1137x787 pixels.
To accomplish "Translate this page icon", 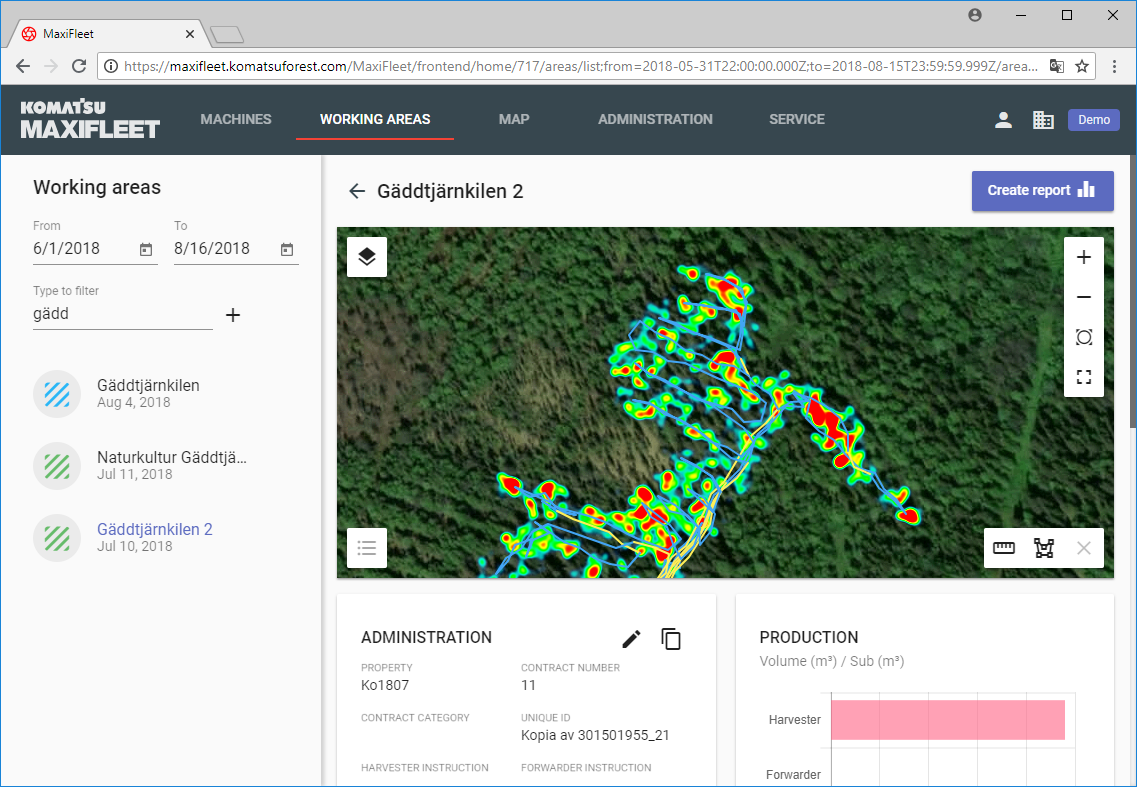I will [1057, 66].
